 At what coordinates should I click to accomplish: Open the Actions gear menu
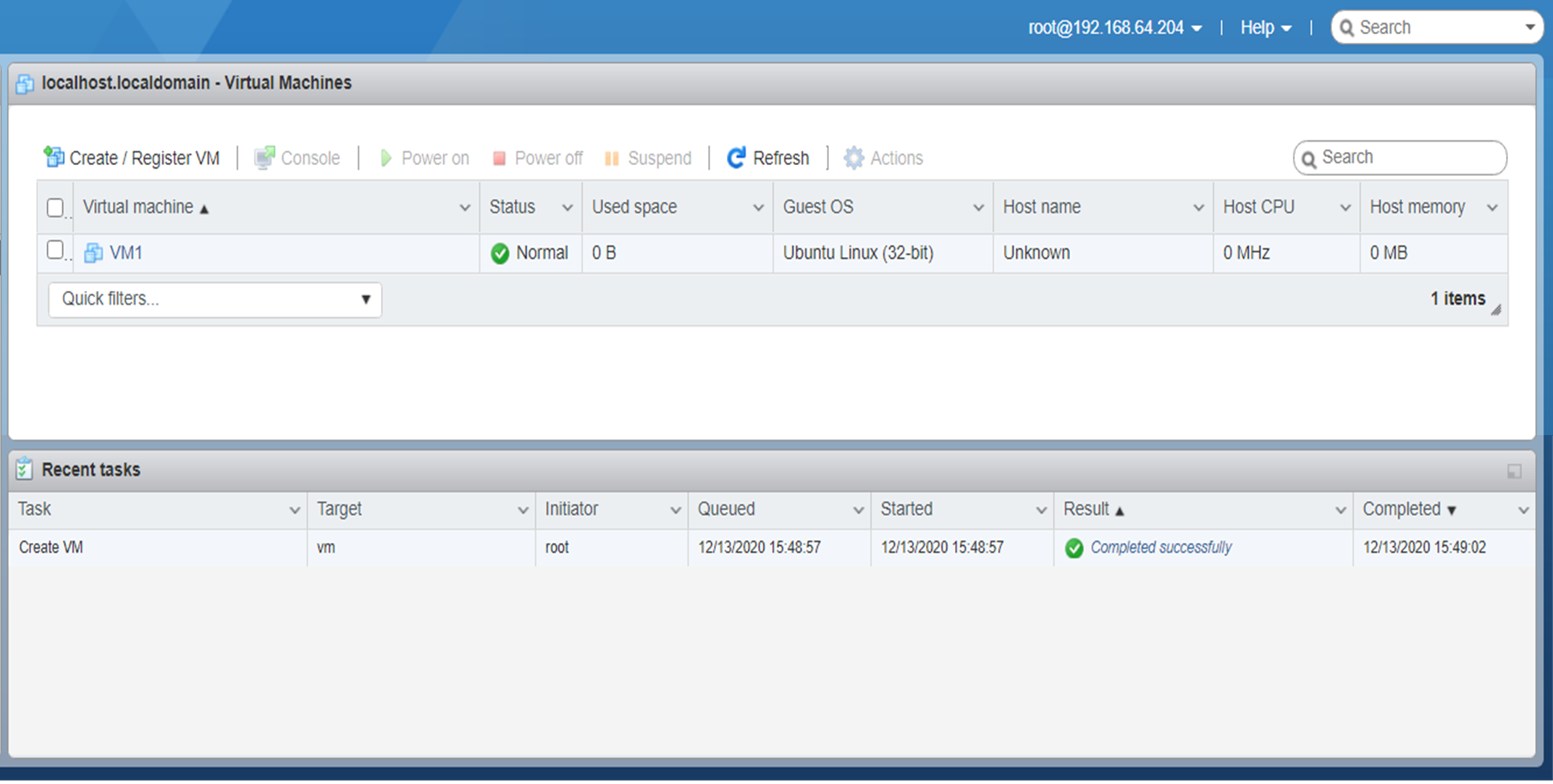883,158
